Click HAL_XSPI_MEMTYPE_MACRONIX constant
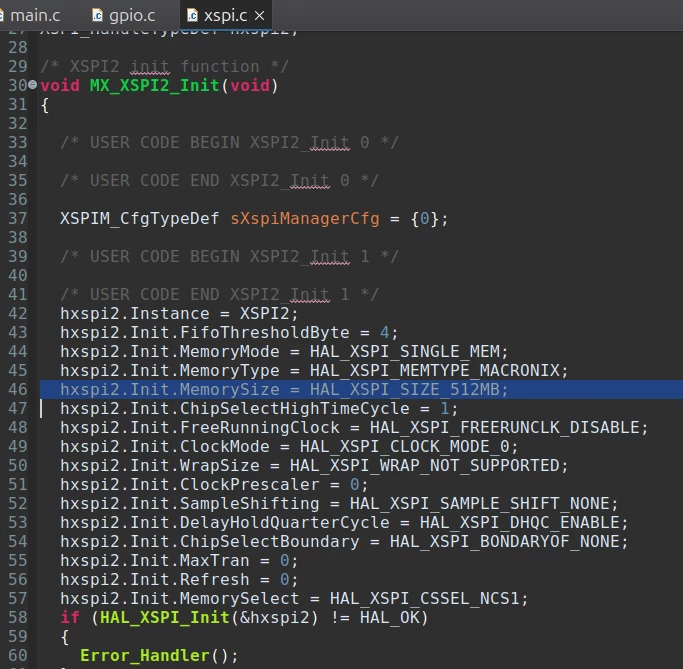 [x=435, y=370]
